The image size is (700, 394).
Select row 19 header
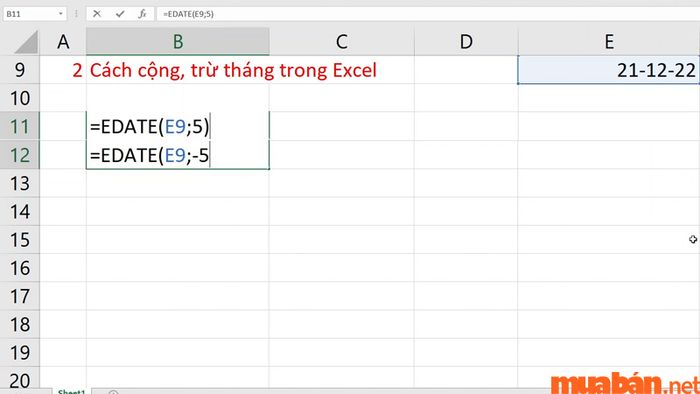[20, 353]
